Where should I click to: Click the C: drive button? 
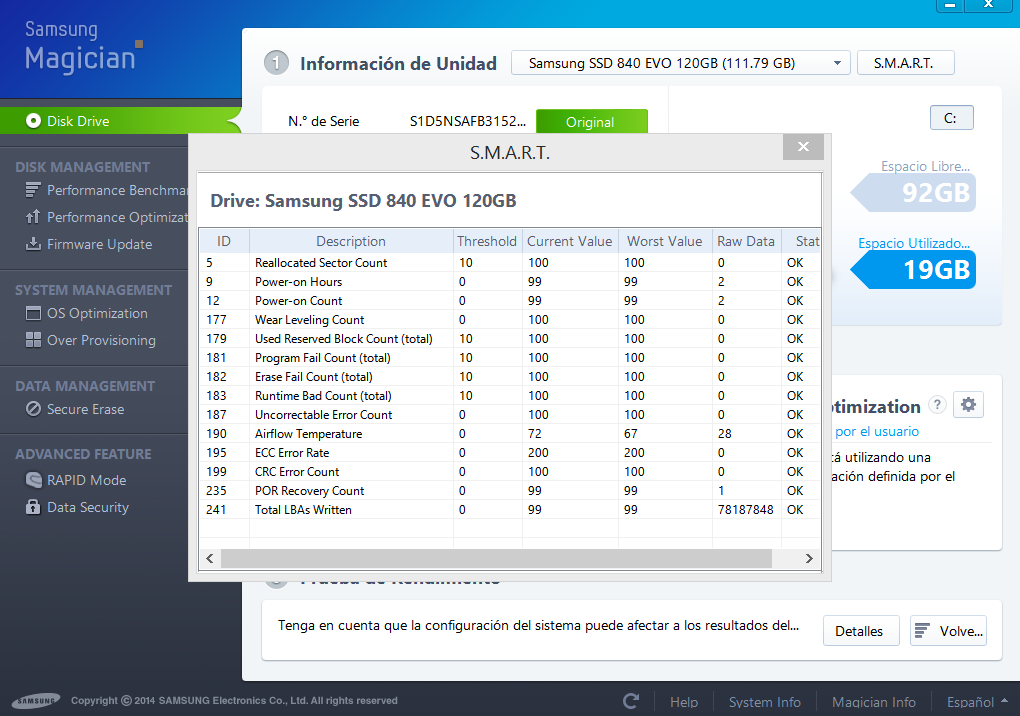[951, 118]
